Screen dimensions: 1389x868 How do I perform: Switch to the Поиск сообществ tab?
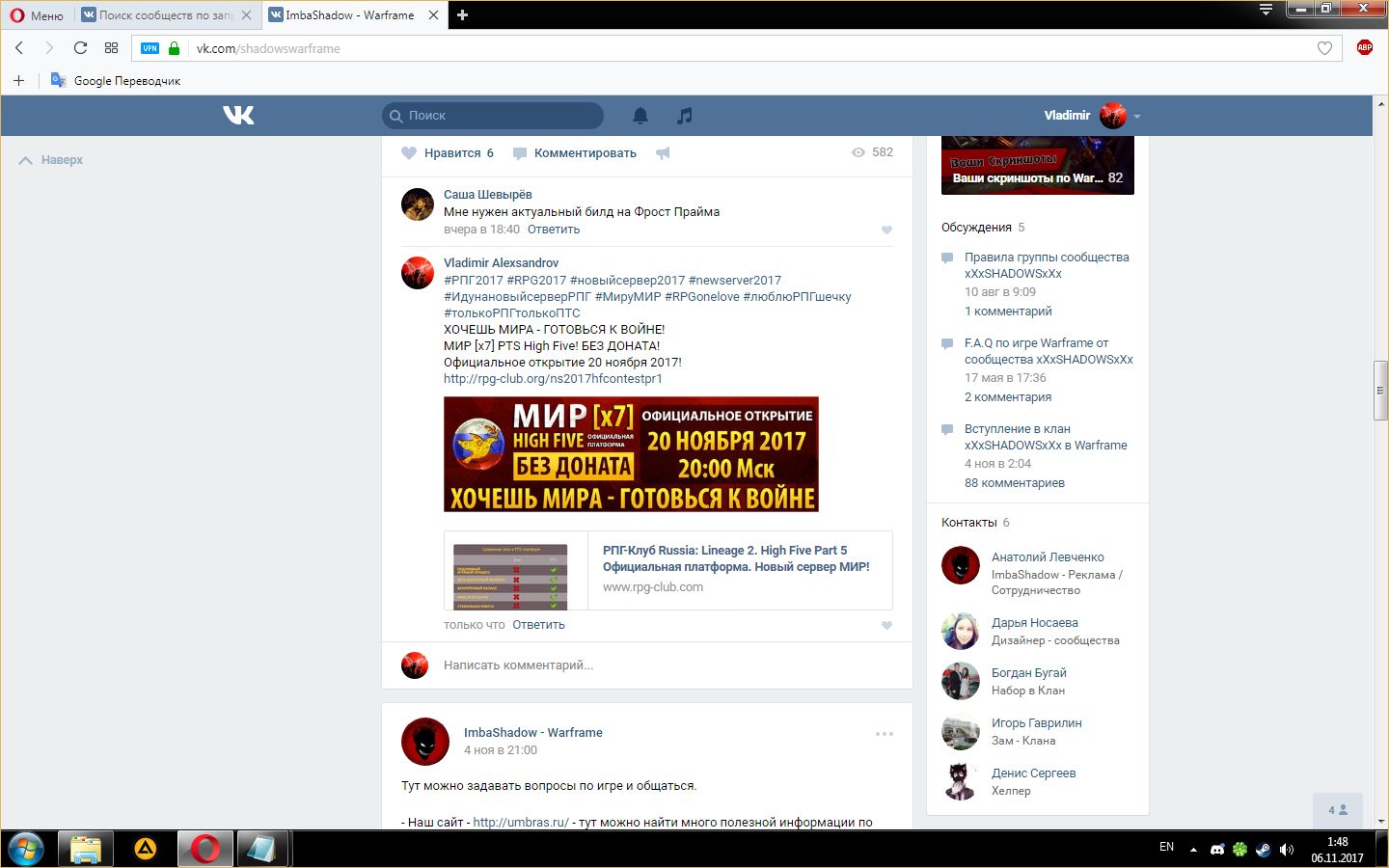tap(166, 15)
